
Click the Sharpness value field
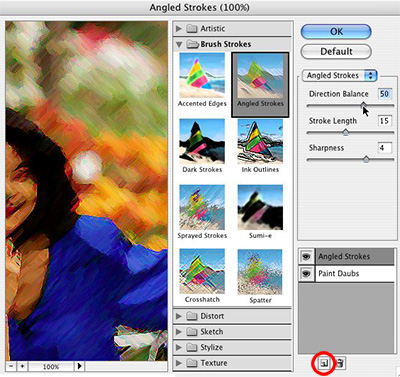385,148
